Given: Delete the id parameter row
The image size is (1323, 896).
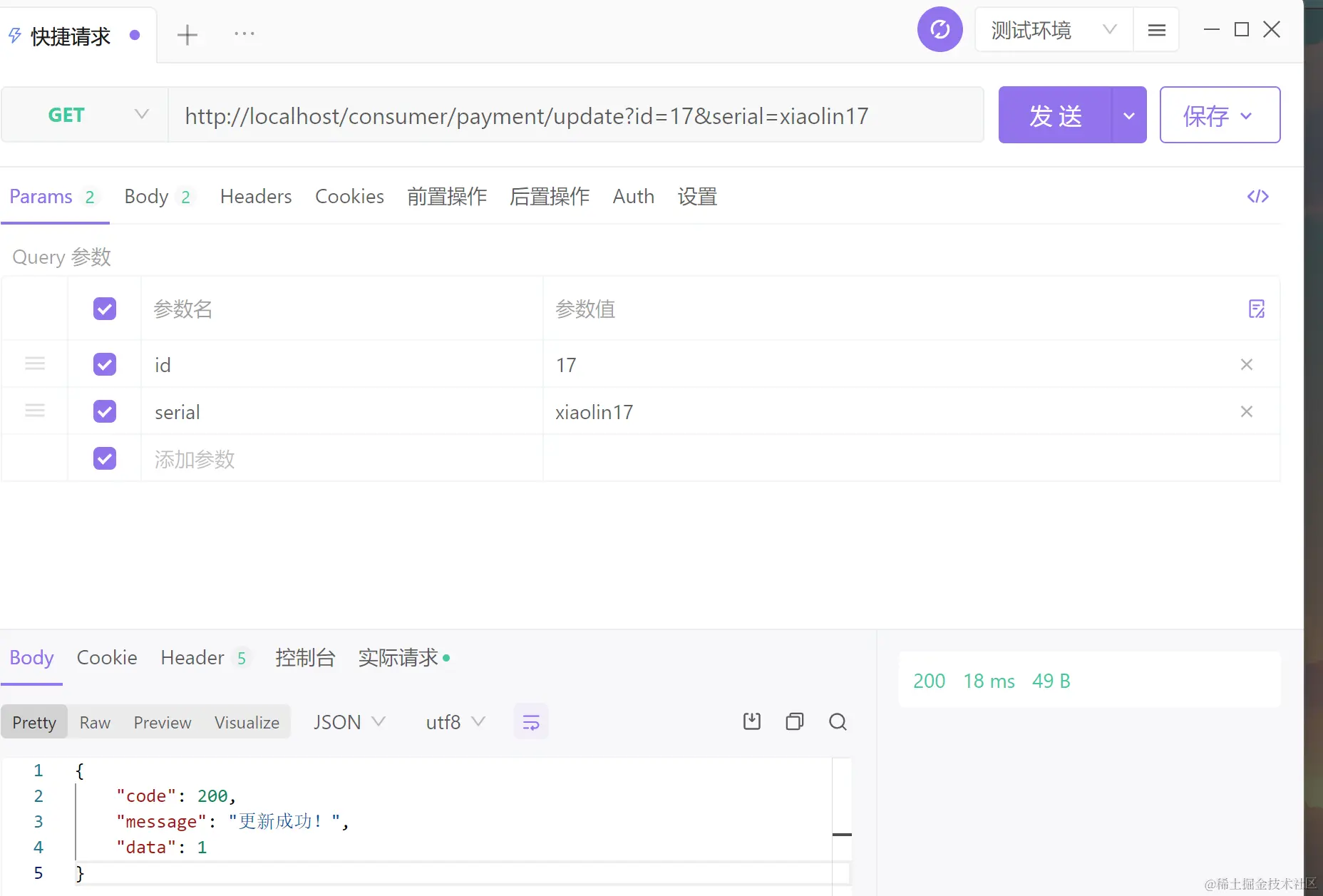Looking at the screenshot, I should tap(1246, 364).
